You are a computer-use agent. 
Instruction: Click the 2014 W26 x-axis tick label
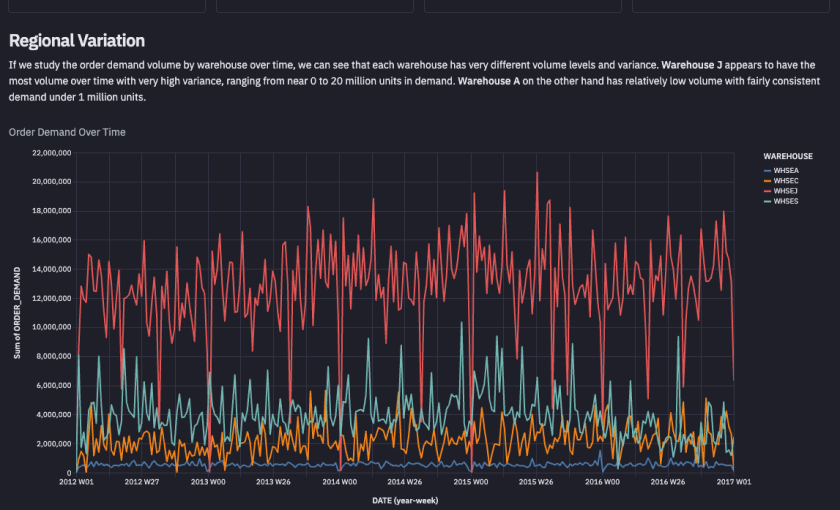pos(404,482)
